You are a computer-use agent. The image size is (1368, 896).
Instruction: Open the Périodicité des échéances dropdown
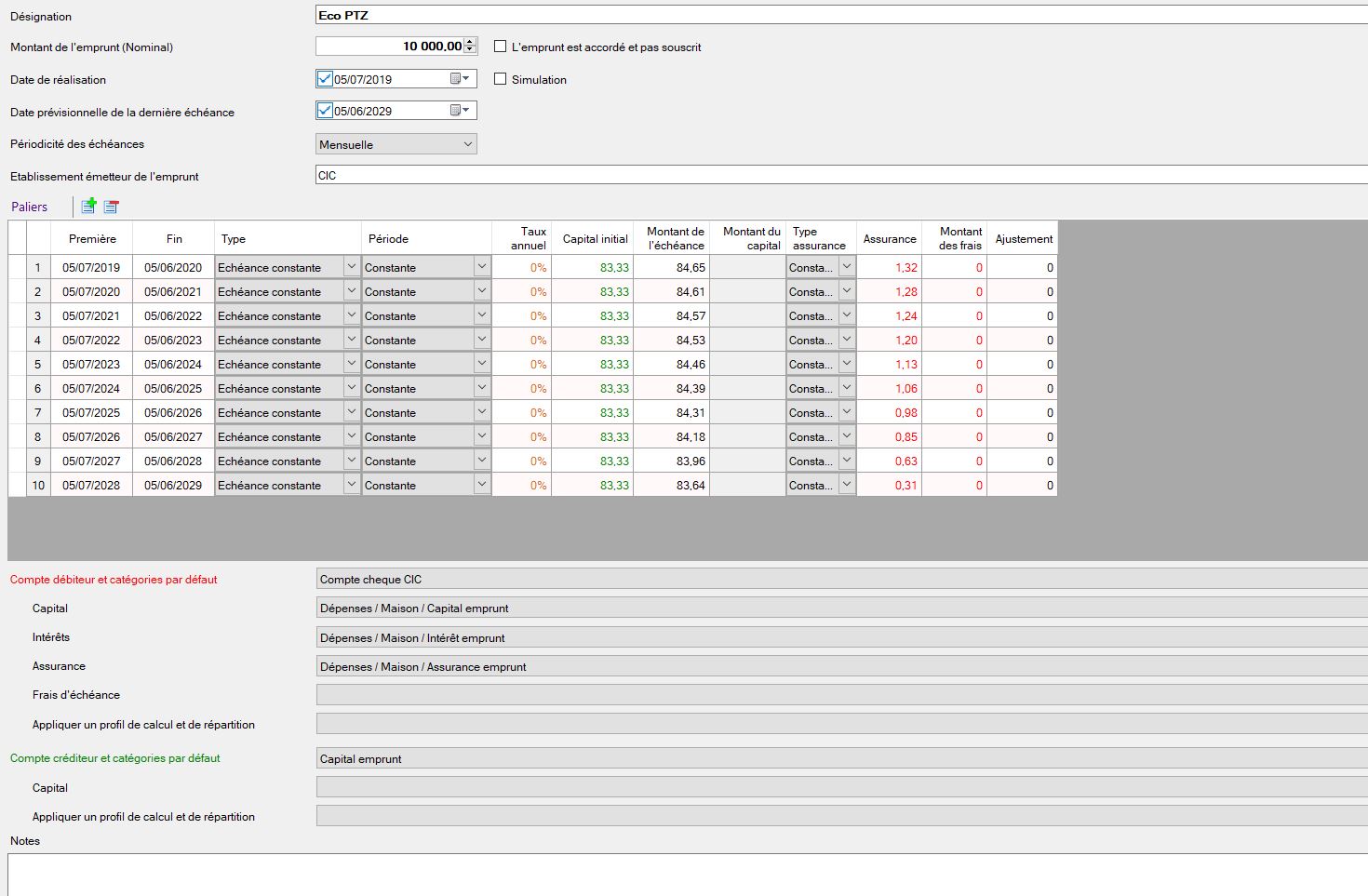pyautogui.click(x=467, y=144)
